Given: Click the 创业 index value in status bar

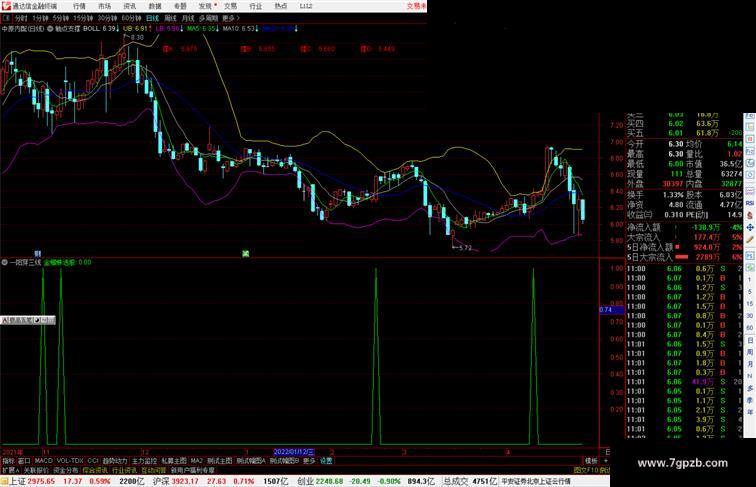Looking at the screenshot, I should click(329, 481).
